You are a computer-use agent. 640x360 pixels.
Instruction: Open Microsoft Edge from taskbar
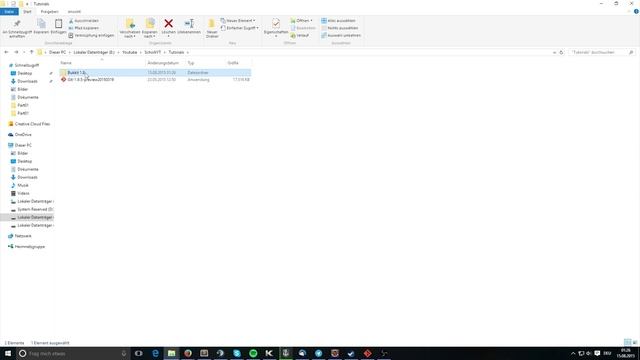point(156,353)
